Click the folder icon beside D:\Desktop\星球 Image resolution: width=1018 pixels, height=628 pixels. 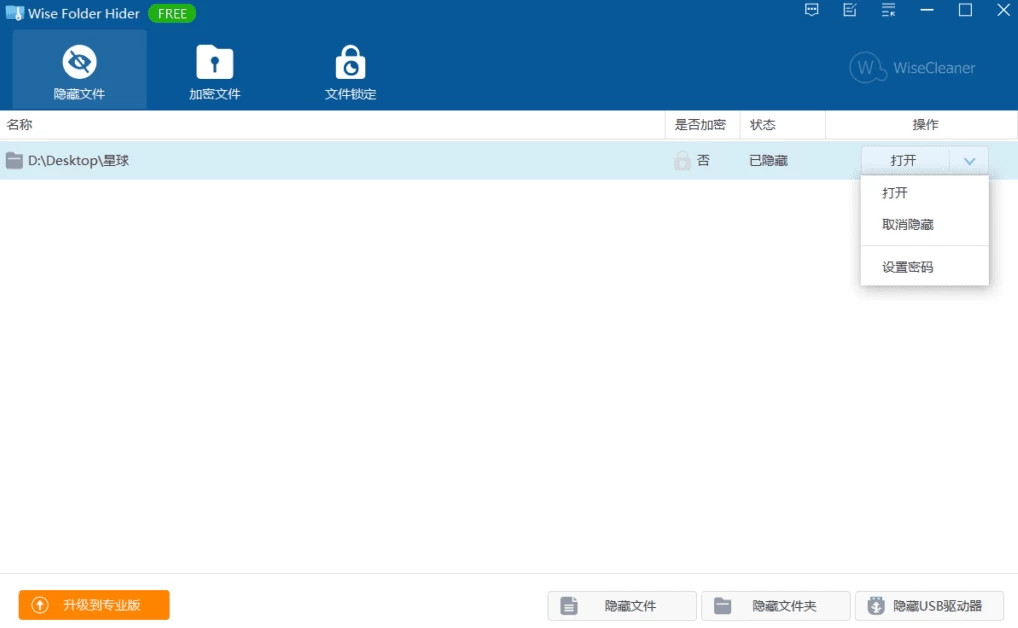tap(14, 160)
